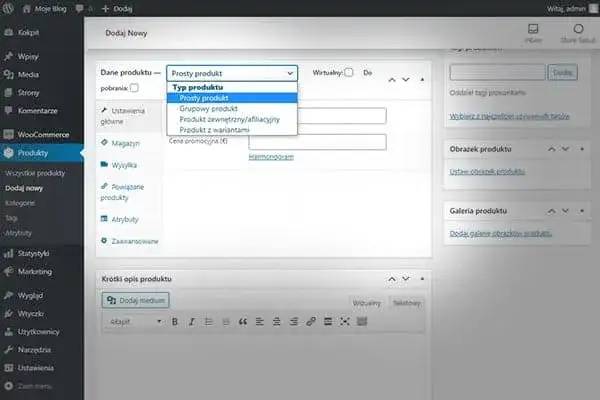Click the Harmonogram schedule link
600x400 pixels.
pos(271,157)
